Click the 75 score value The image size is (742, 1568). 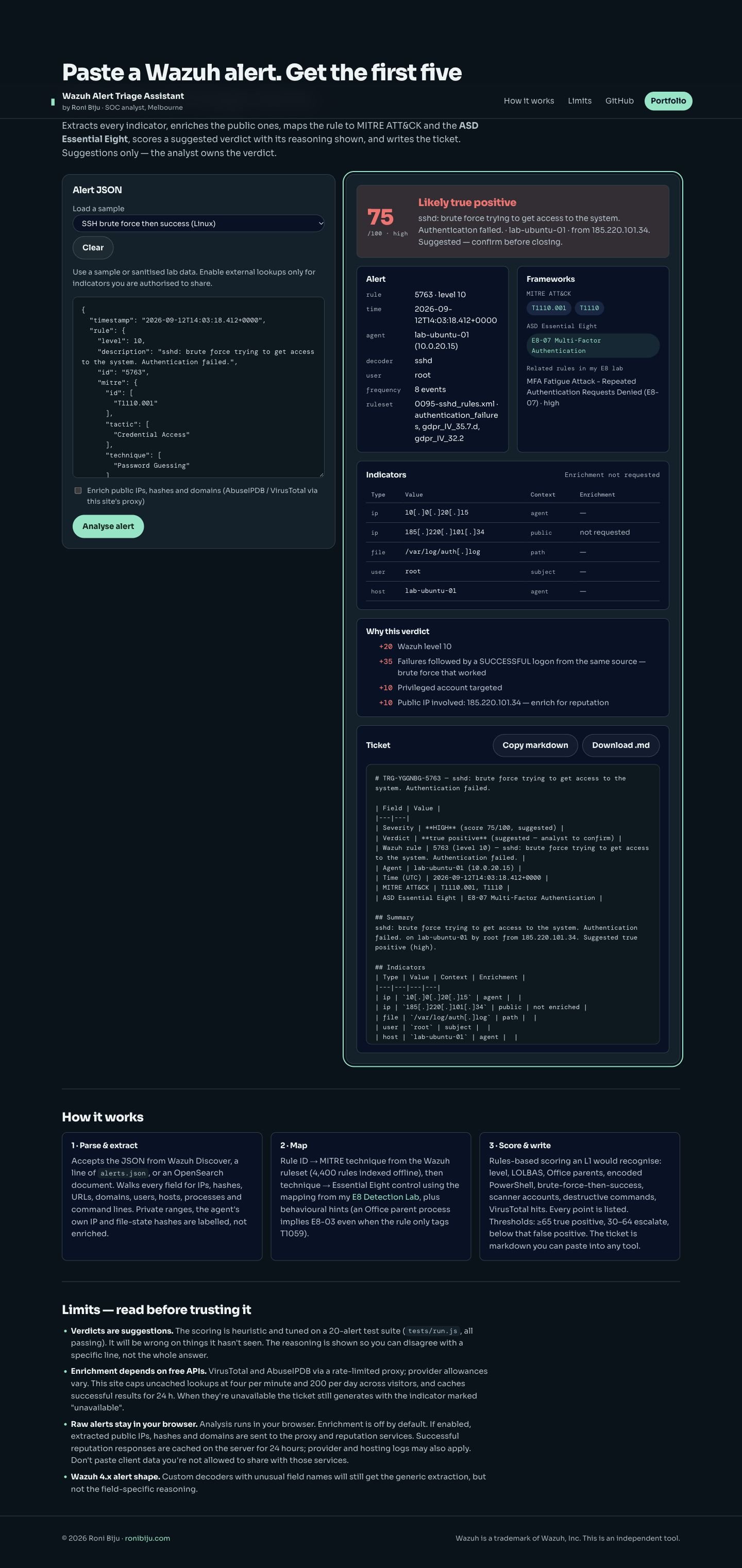[x=380, y=217]
